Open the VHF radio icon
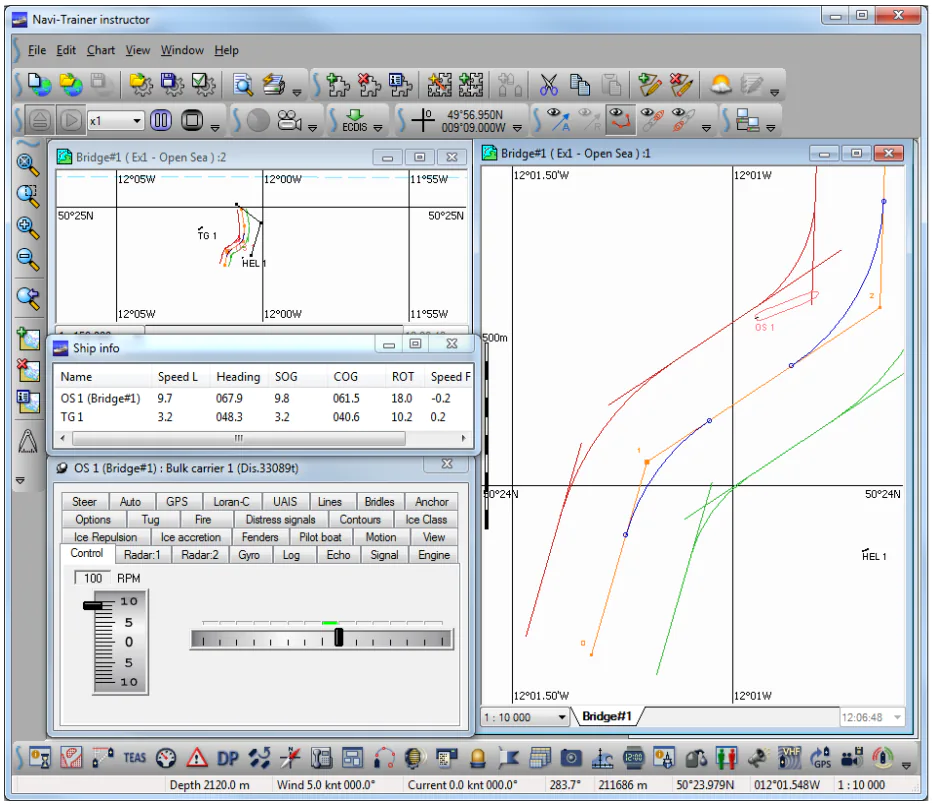 point(789,758)
